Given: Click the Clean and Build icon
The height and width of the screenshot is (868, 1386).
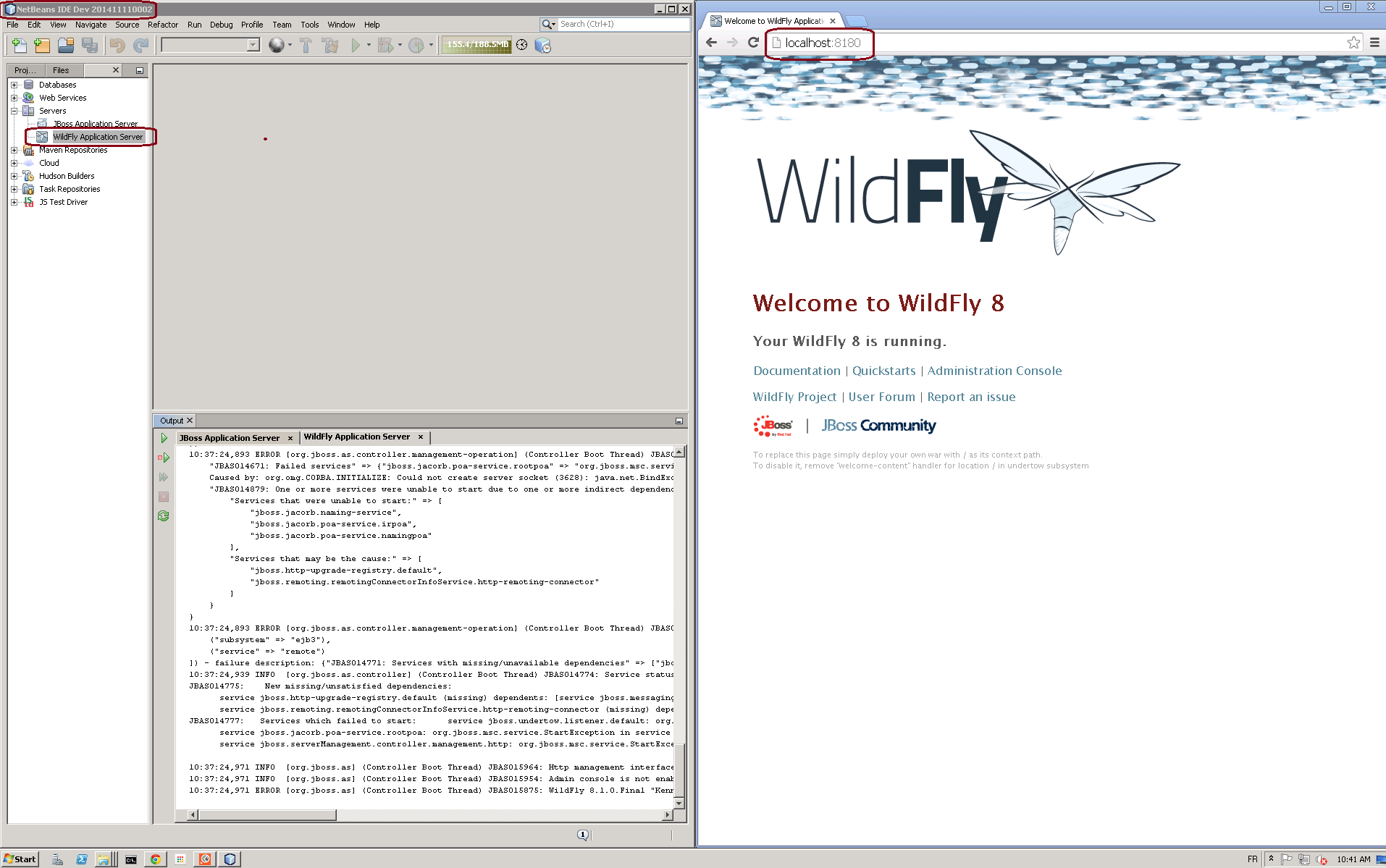Looking at the screenshot, I should (330, 46).
